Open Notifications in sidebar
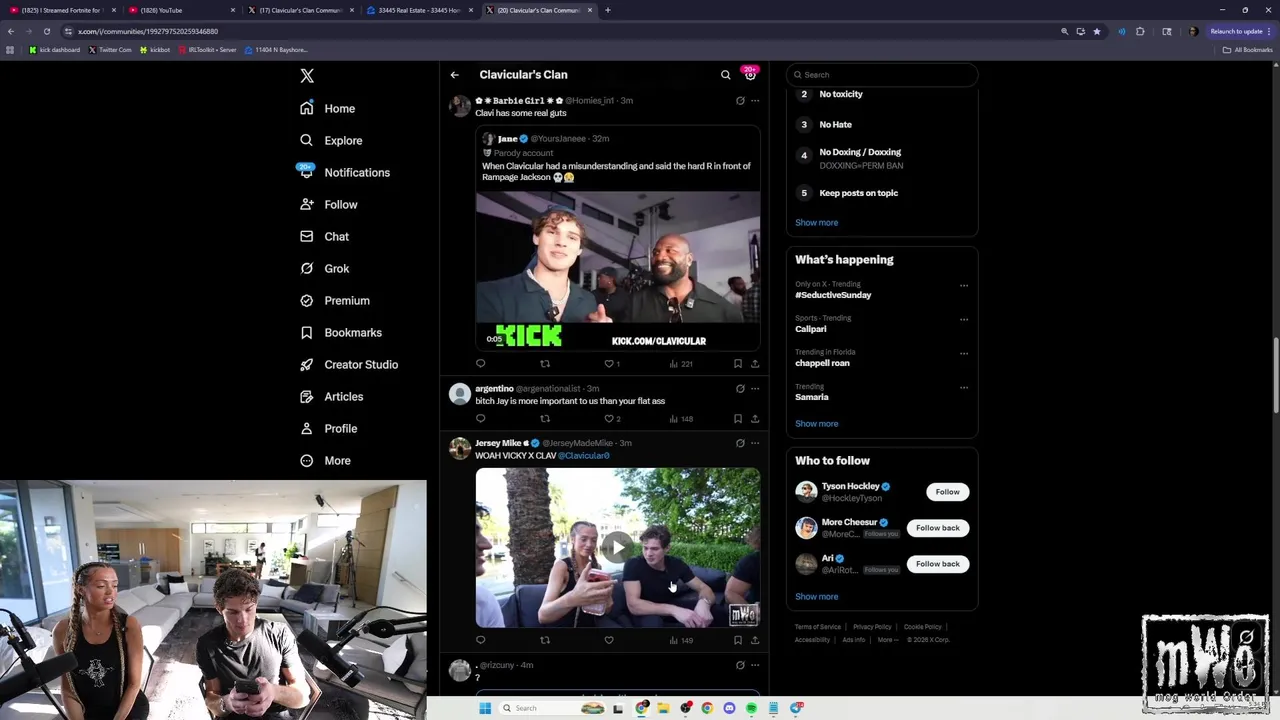 [345, 172]
